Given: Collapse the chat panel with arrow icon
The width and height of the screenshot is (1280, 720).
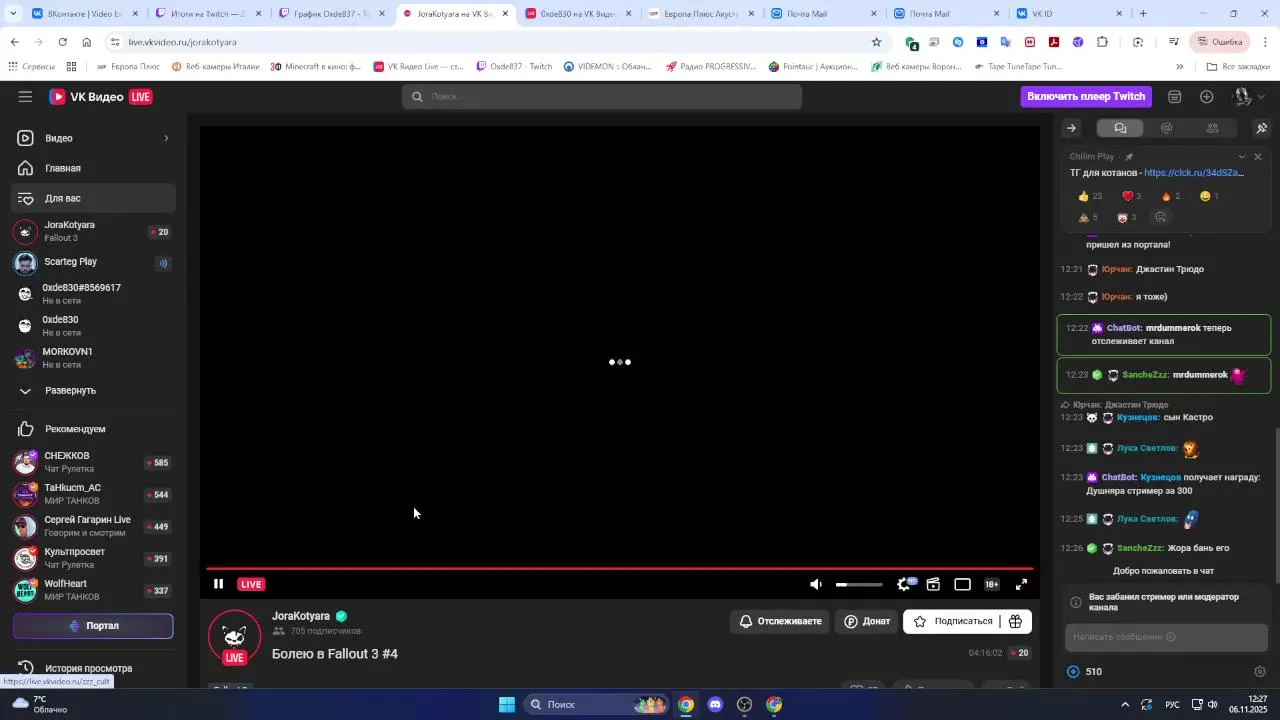Looking at the screenshot, I should (x=1071, y=128).
